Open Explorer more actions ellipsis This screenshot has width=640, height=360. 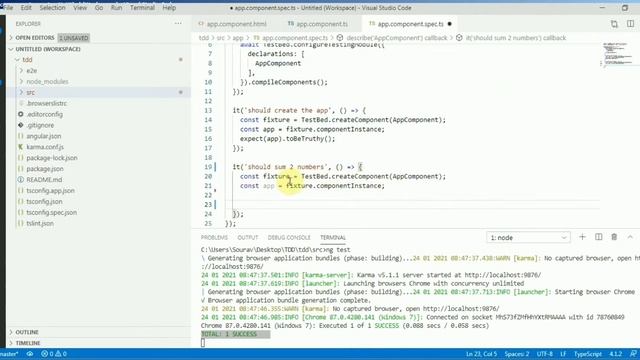[x=178, y=24]
